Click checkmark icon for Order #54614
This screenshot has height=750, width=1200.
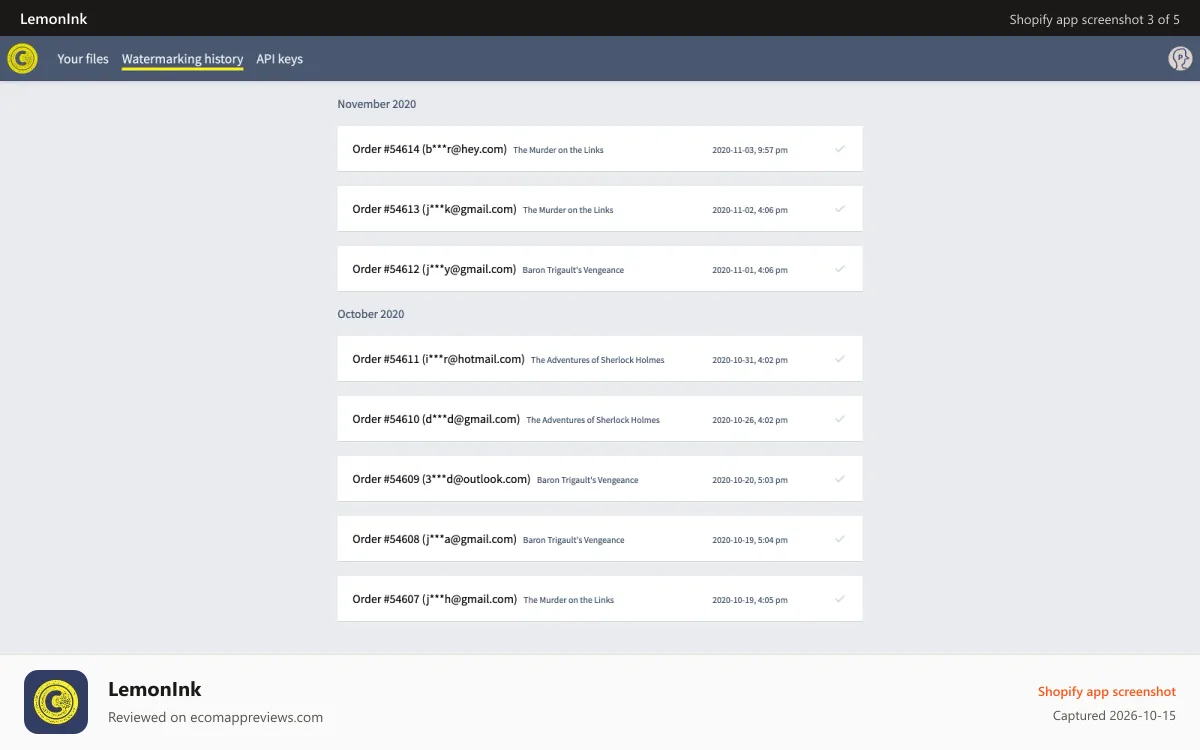tap(840, 149)
